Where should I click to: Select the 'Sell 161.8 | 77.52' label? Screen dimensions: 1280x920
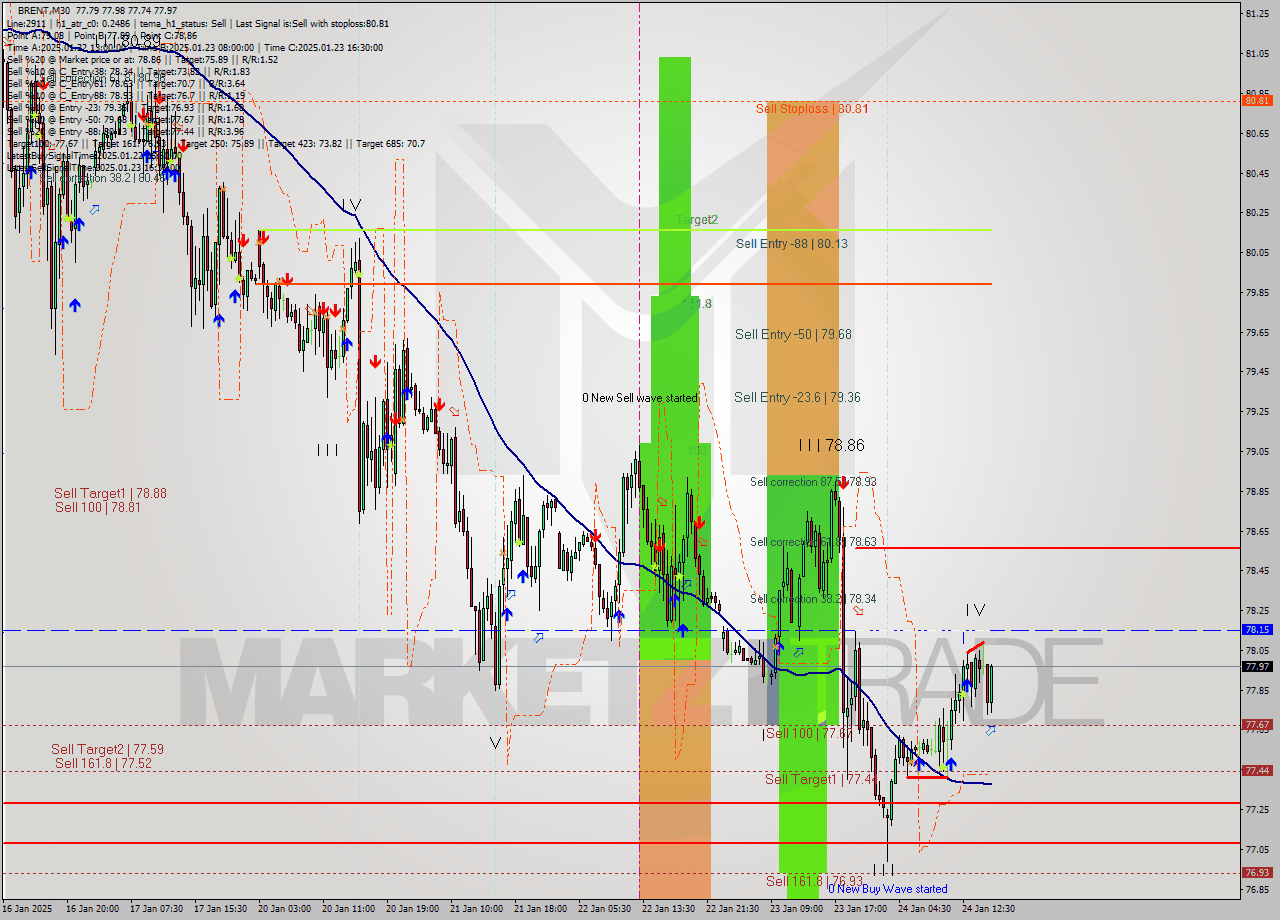tap(103, 763)
